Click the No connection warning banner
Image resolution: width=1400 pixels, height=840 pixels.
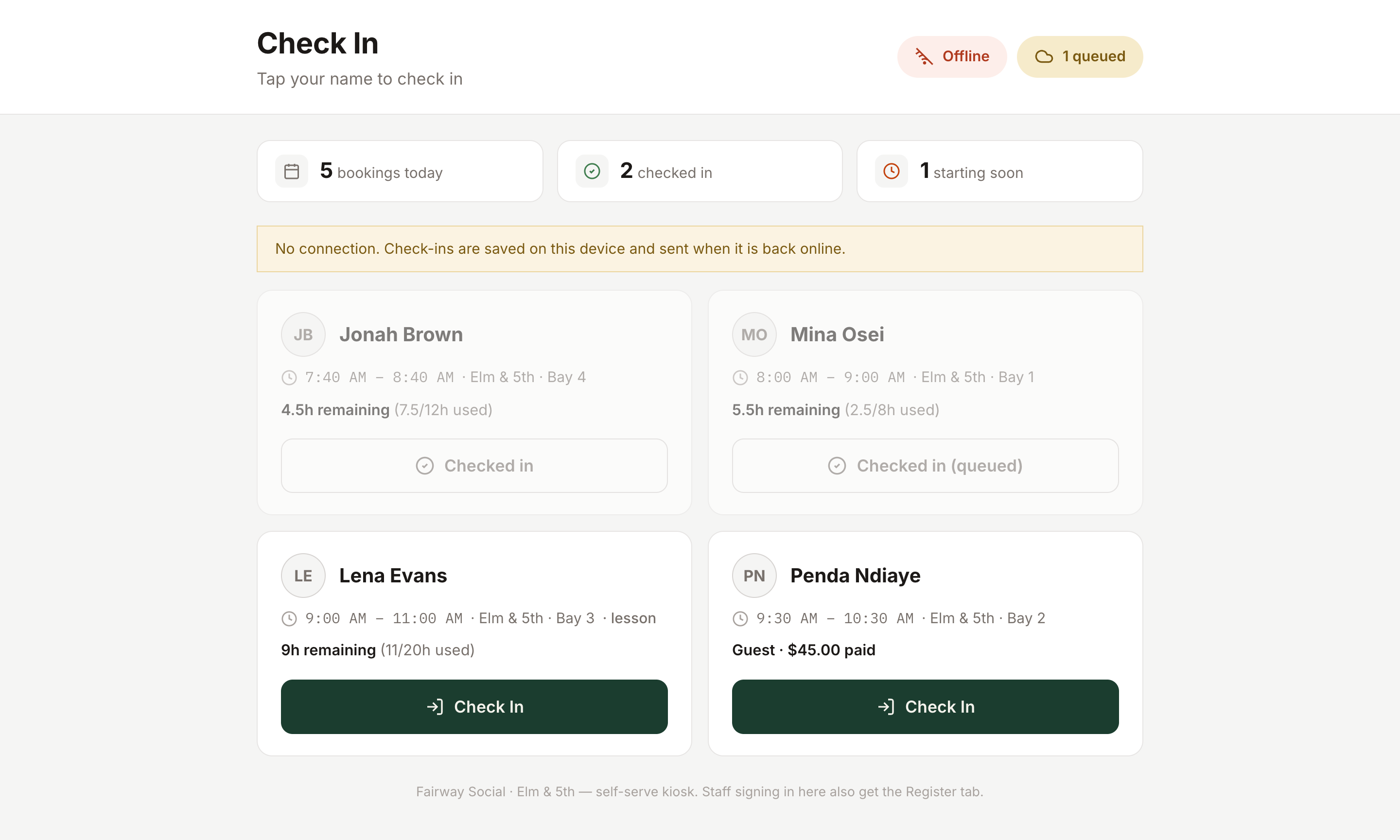(700, 249)
